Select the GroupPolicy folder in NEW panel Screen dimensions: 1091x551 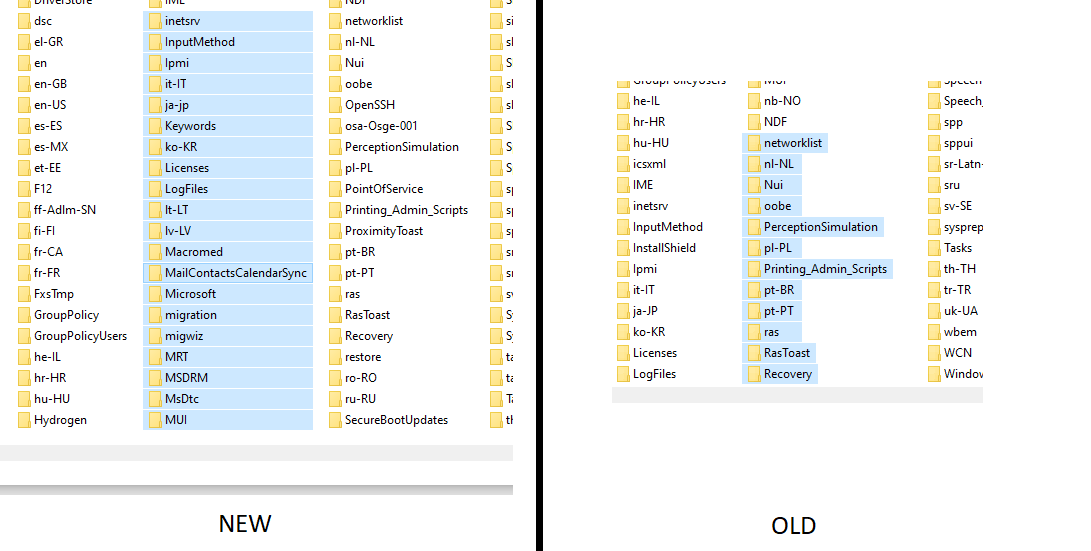(66, 314)
